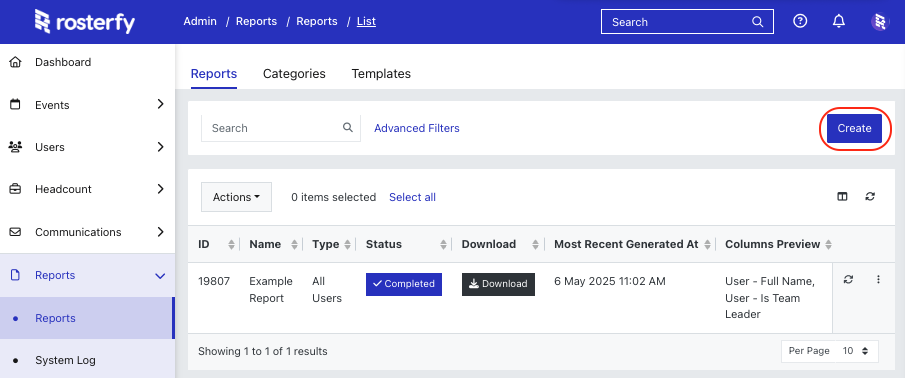Open the help question mark icon

[x=799, y=21]
